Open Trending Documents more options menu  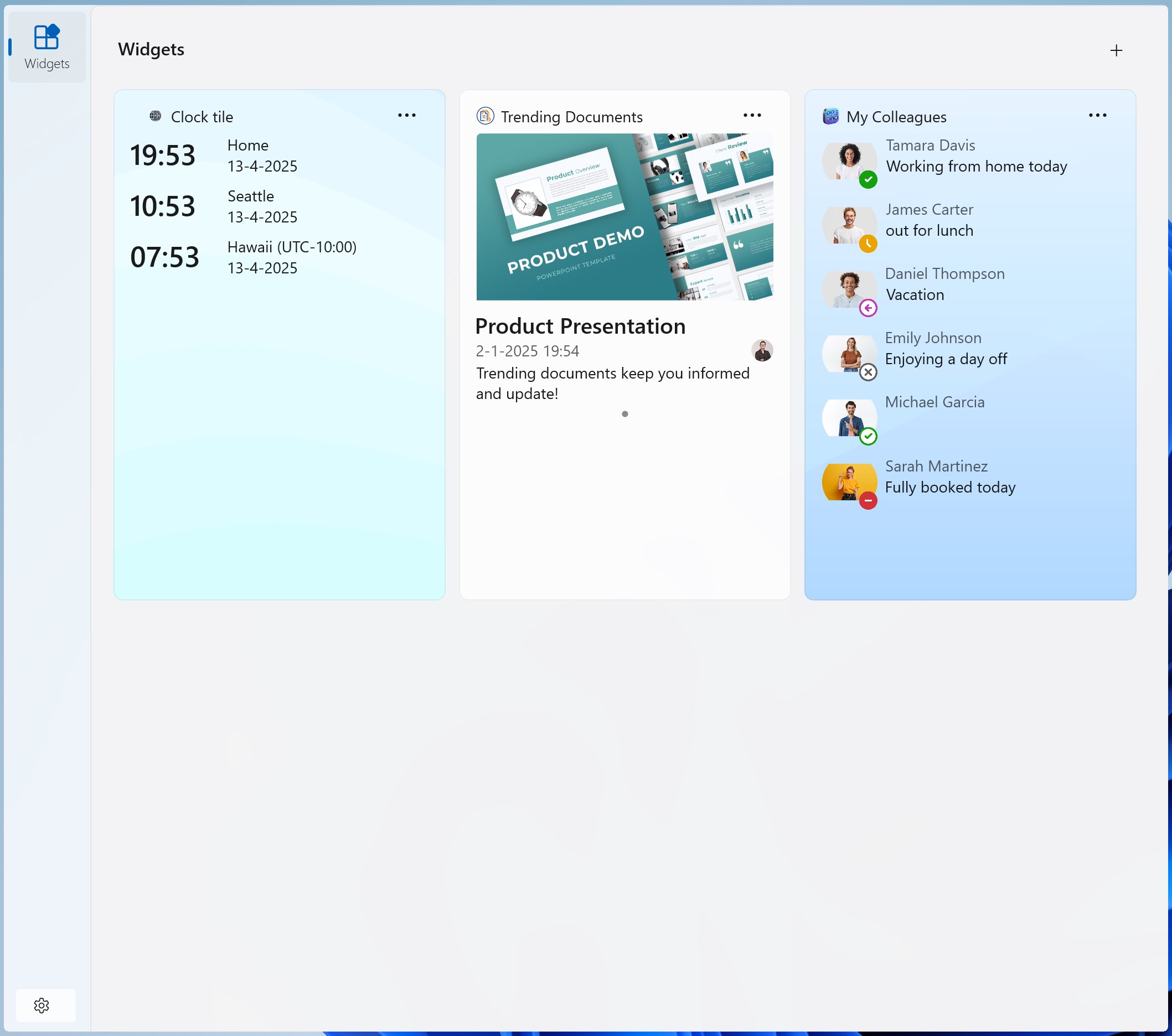pos(752,115)
